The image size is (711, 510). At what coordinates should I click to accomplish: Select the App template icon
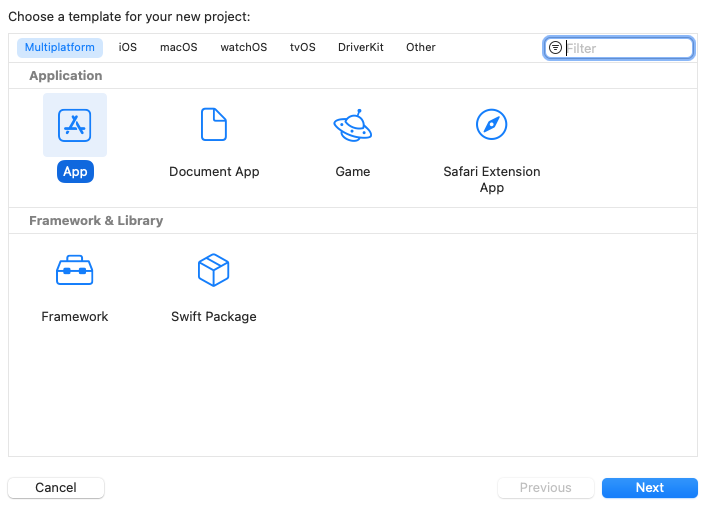(75, 125)
